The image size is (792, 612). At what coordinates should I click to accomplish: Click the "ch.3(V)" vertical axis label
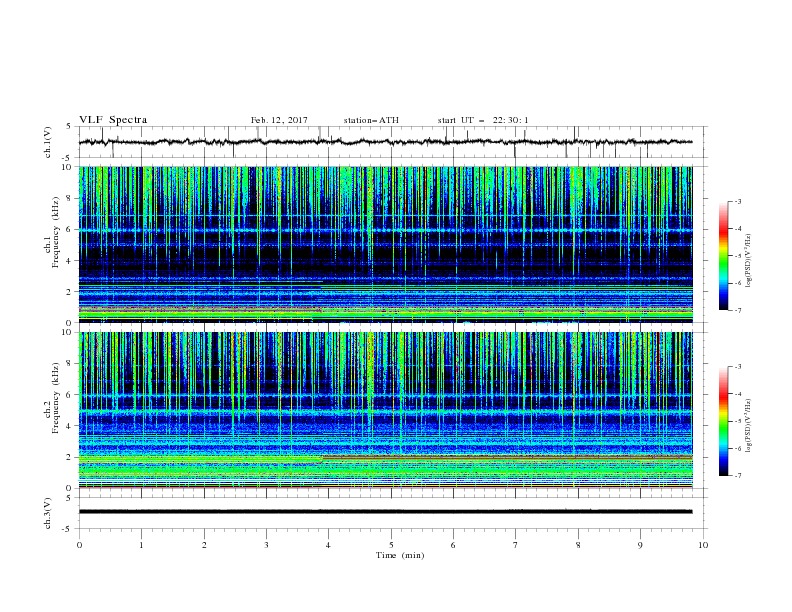click(48, 513)
